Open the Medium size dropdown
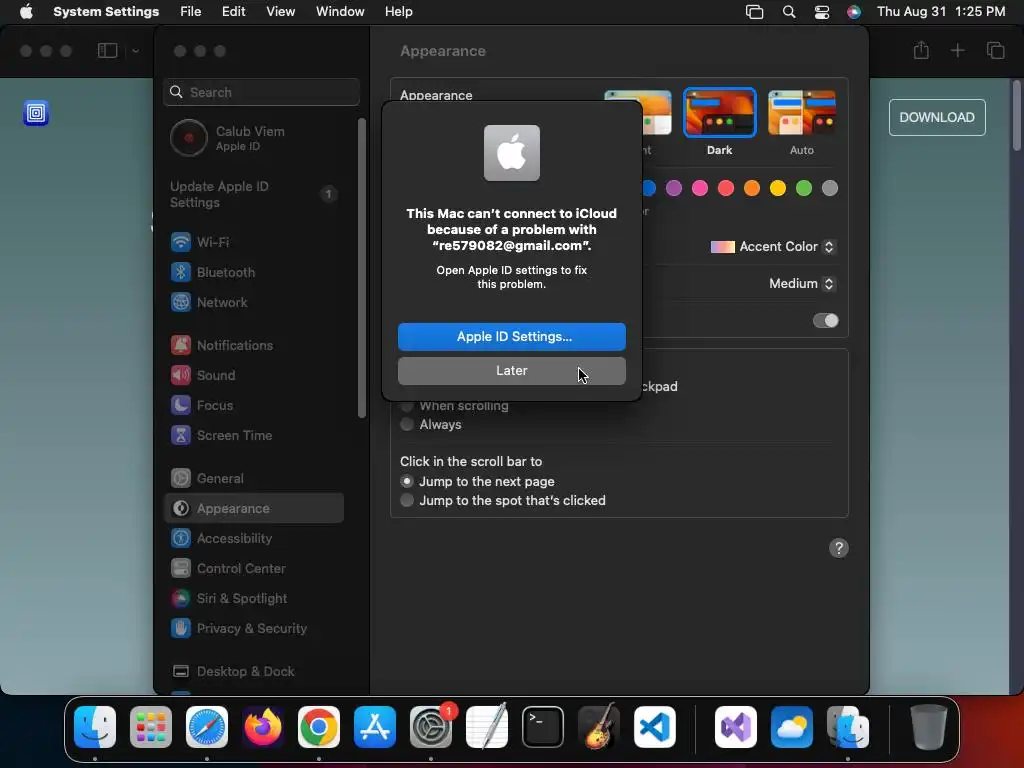This screenshot has height=768, width=1024. pyautogui.click(x=802, y=283)
